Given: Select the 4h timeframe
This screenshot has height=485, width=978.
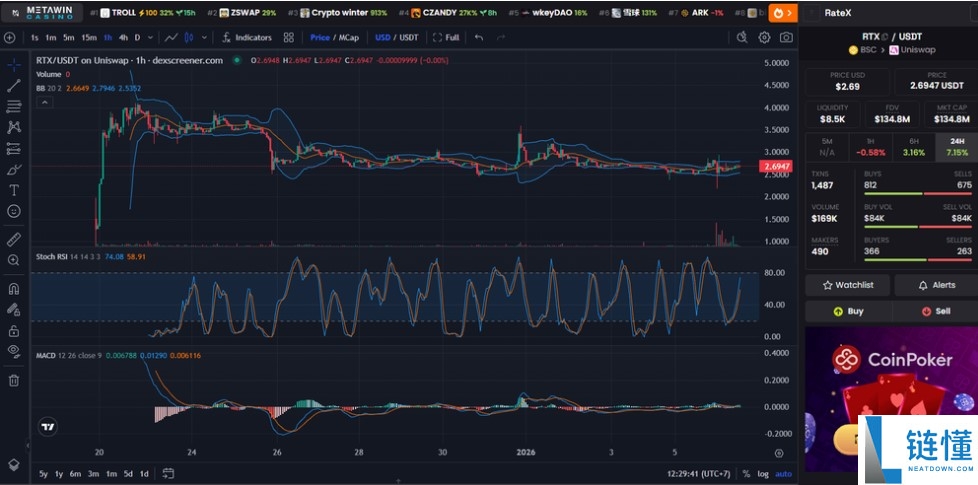Looking at the screenshot, I should (123, 37).
